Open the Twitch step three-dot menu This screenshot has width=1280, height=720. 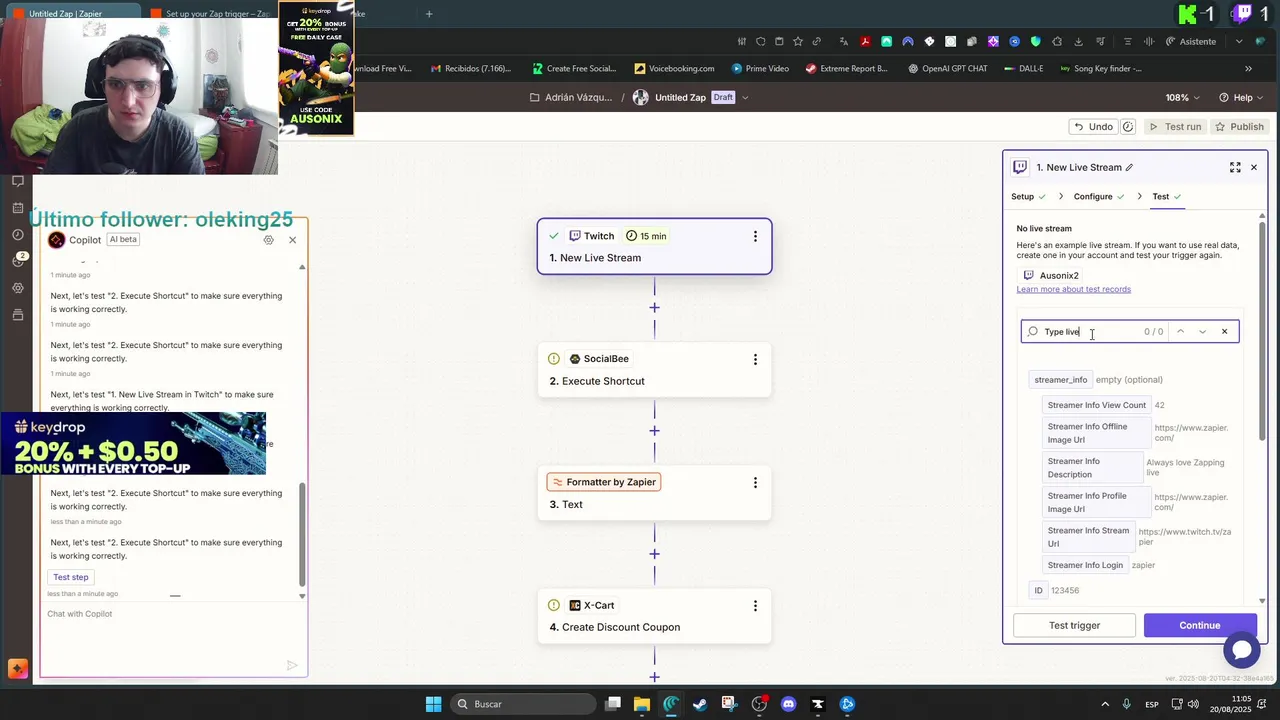click(755, 236)
